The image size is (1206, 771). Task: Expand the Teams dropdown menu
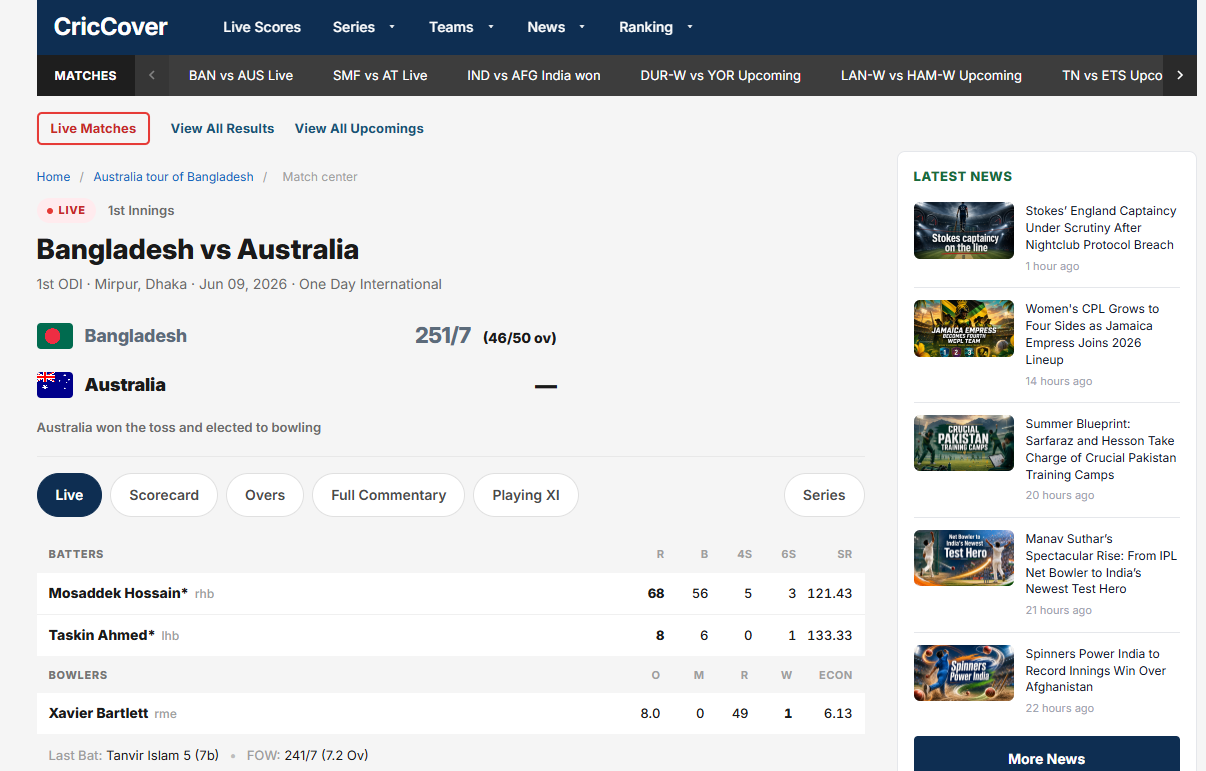[x=462, y=27]
